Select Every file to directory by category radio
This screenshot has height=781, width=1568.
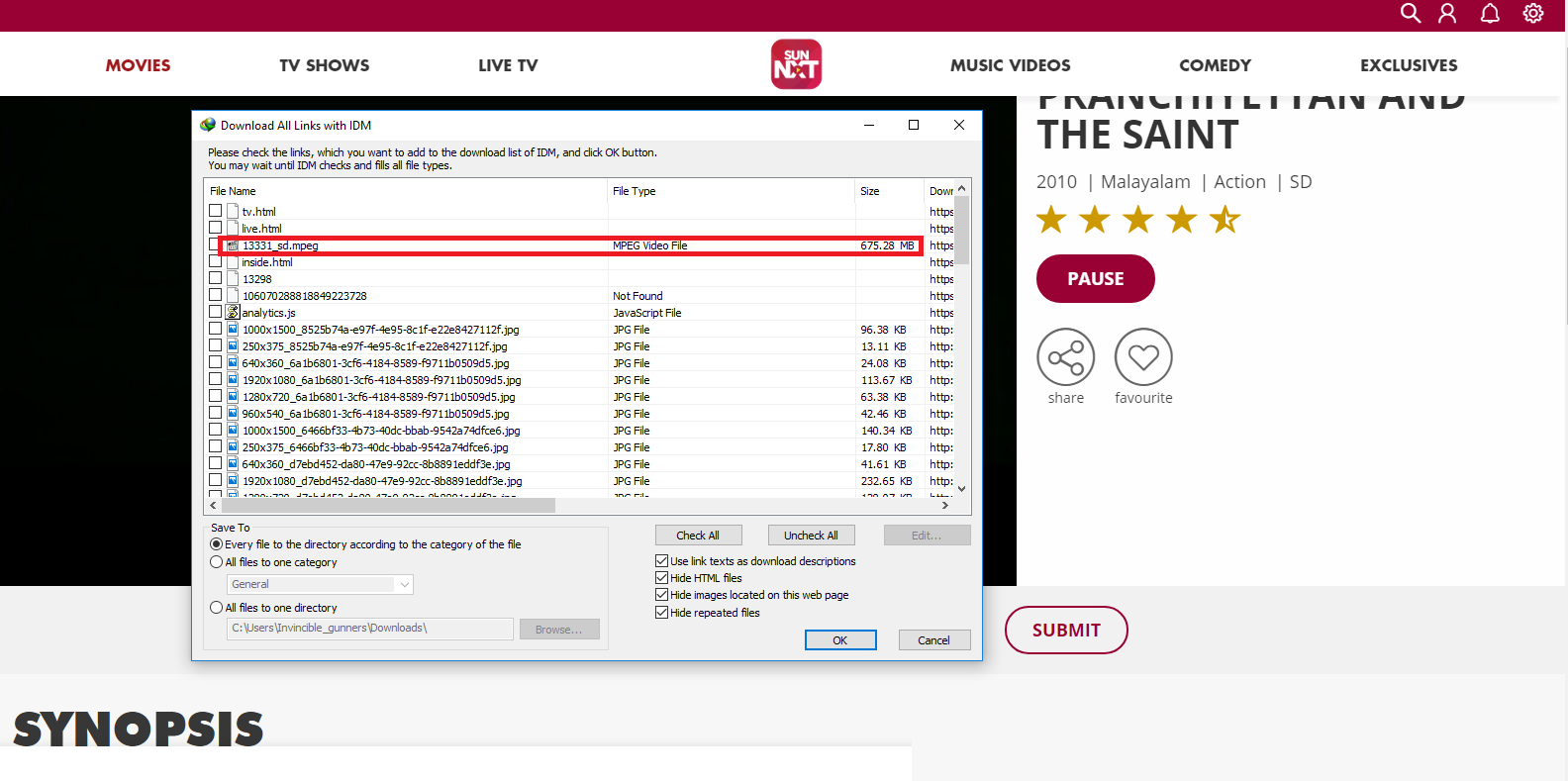click(217, 544)
